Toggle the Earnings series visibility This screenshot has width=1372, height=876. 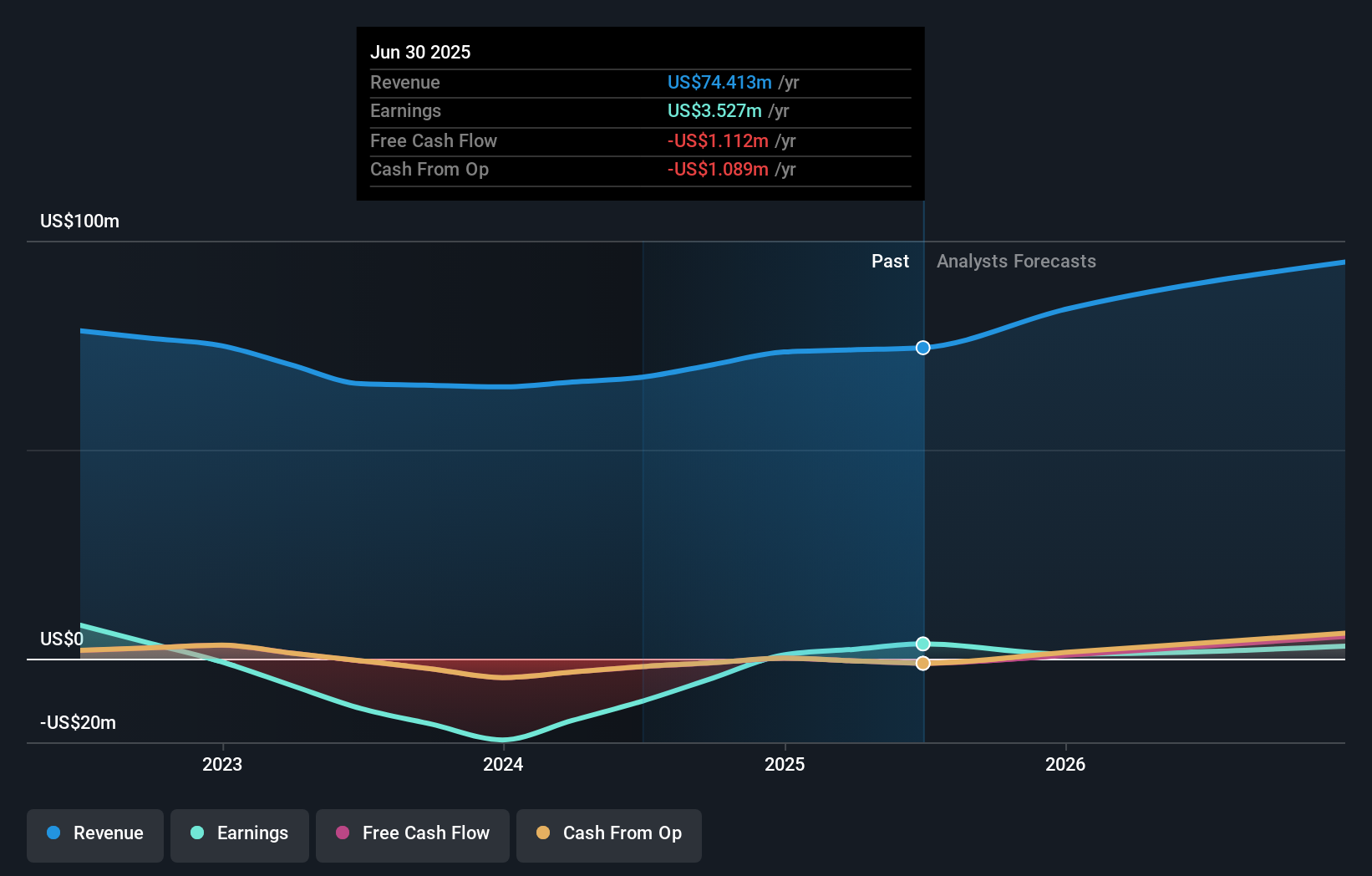pos(239,833)
